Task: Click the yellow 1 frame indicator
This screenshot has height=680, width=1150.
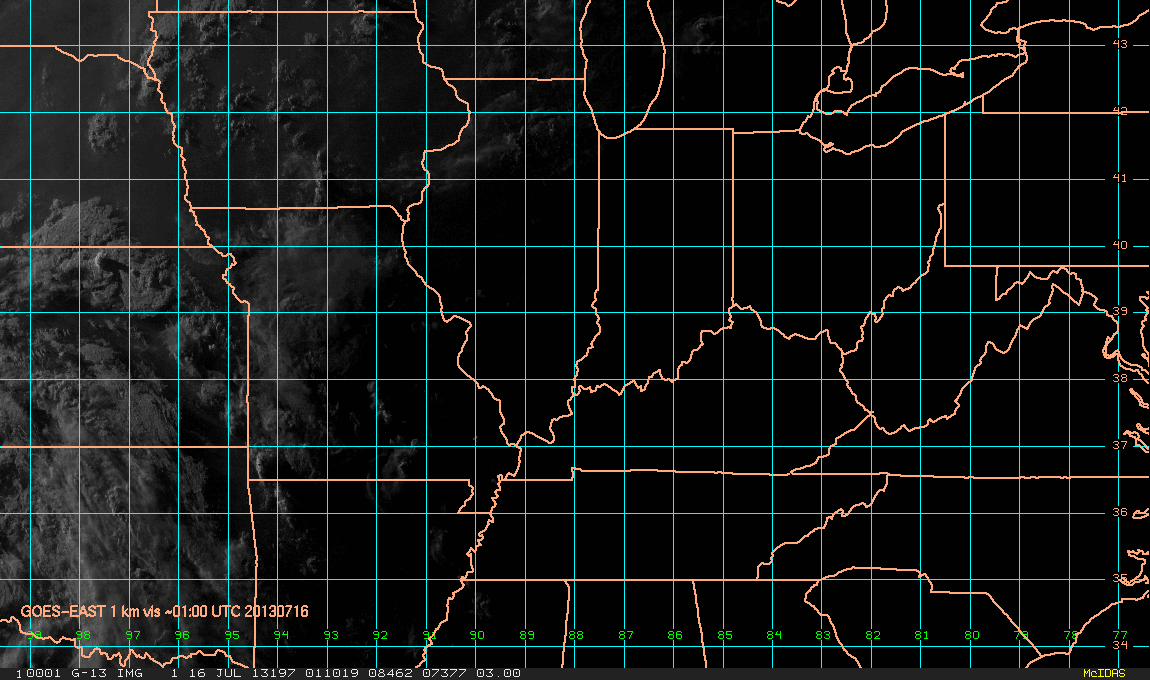Action: point(19,674)
